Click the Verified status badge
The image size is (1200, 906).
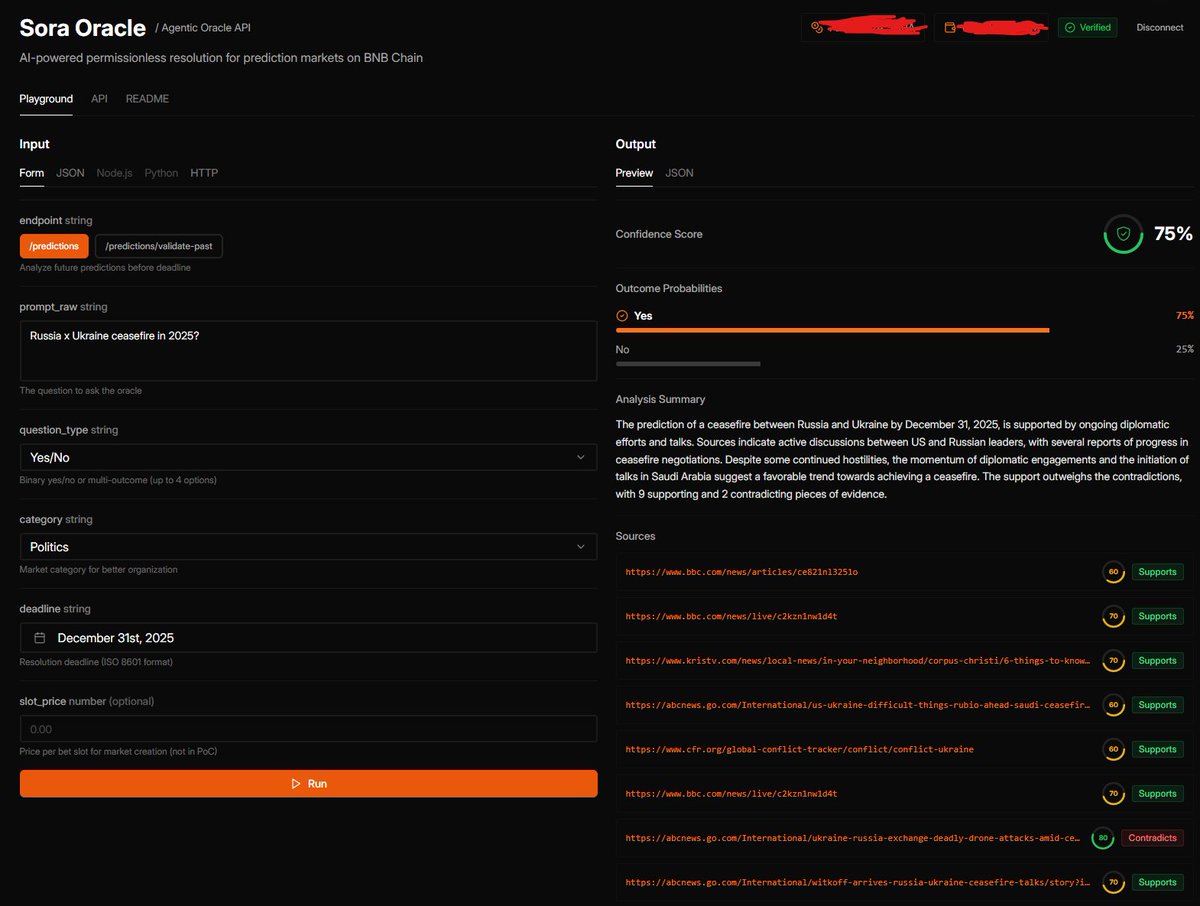click(1088, 28)
